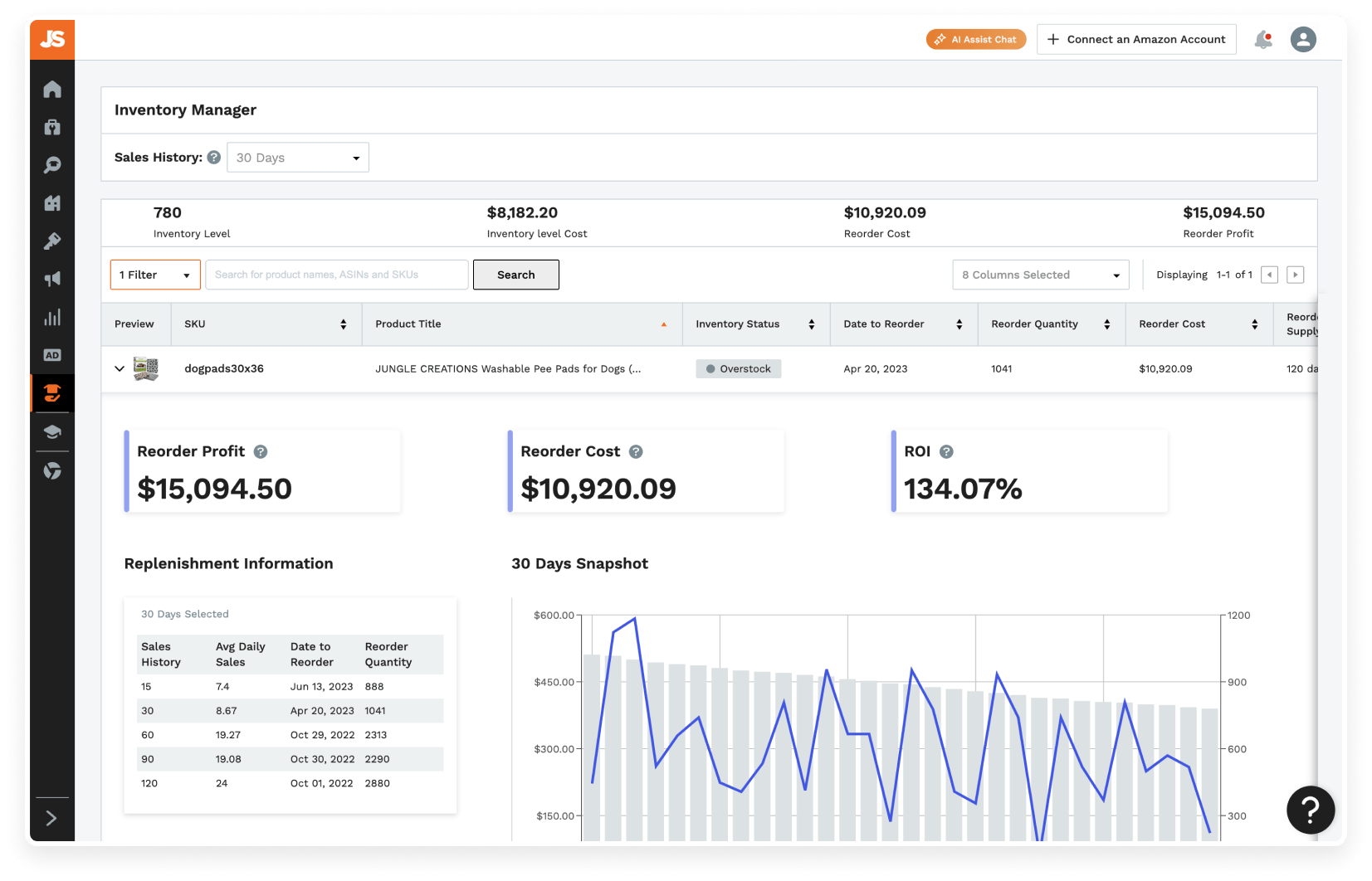Select the highlighted Inventory Manager sidebar icon

[52, 393]
